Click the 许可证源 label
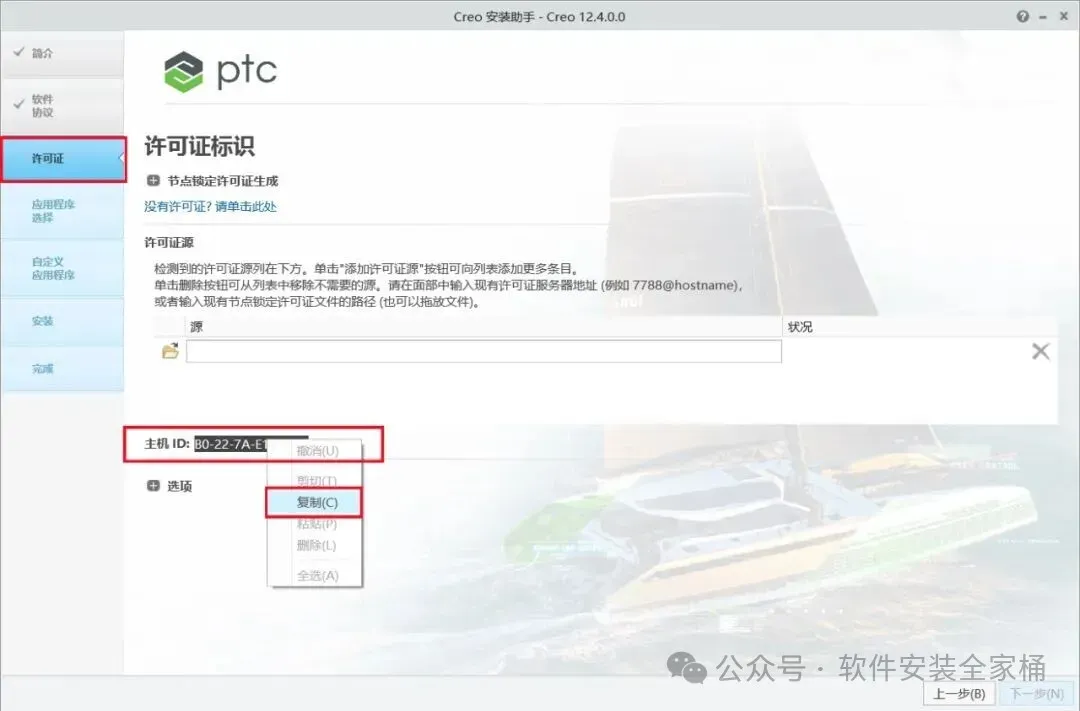The height and width of the screenshot is (711, 1080). tap(169, 243)
